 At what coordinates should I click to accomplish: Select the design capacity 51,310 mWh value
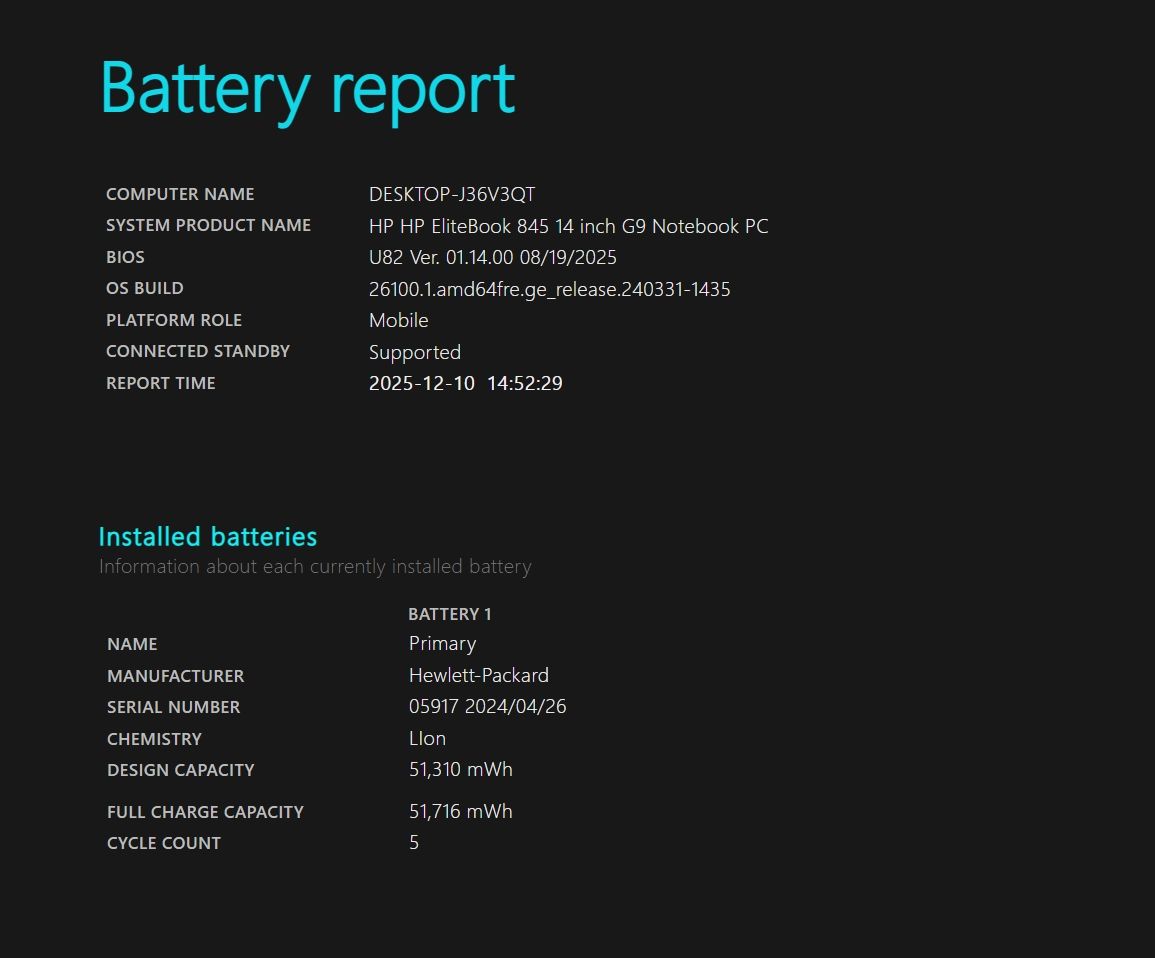pos(460,770)
